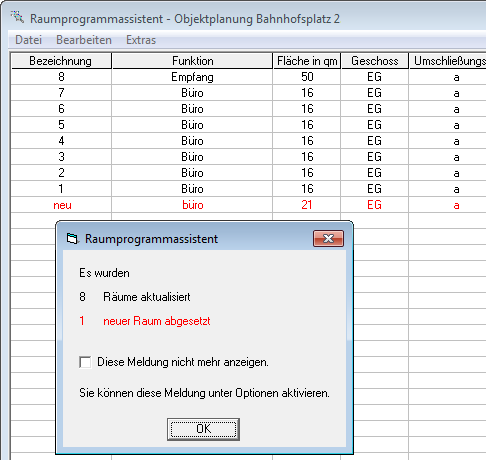Select the row with Bezeichnung 5

(248, 125)
